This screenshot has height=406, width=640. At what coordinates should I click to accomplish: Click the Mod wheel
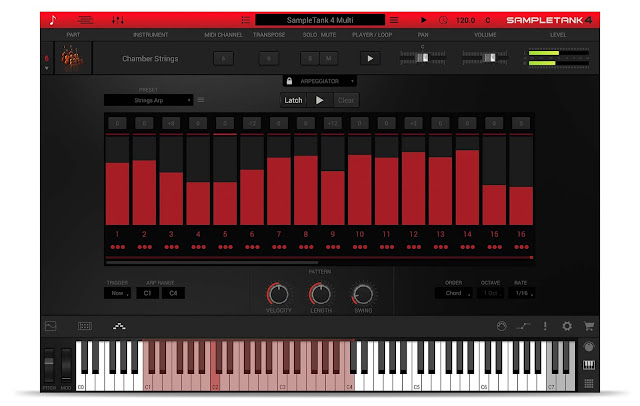click(x=66, y=365)
